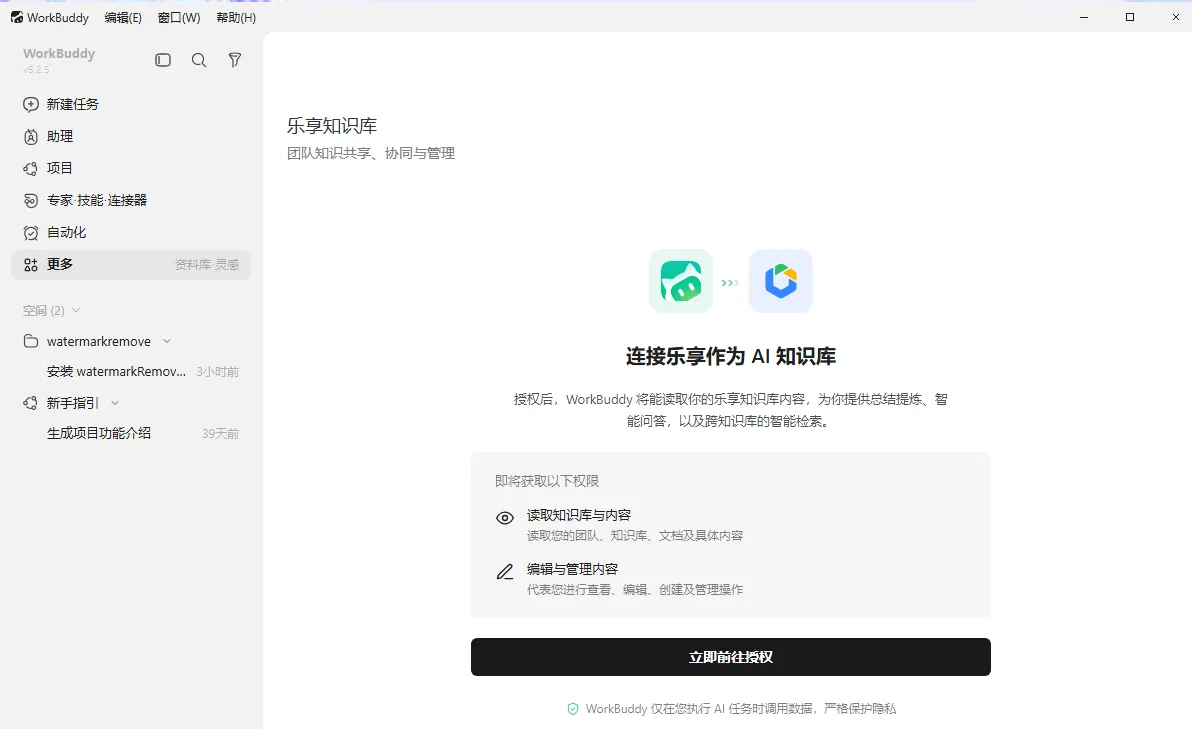Click the eye icon beside 读取知识库与内容
Image resolution: width=1192 pixels, height=729 pixels.
505,518
